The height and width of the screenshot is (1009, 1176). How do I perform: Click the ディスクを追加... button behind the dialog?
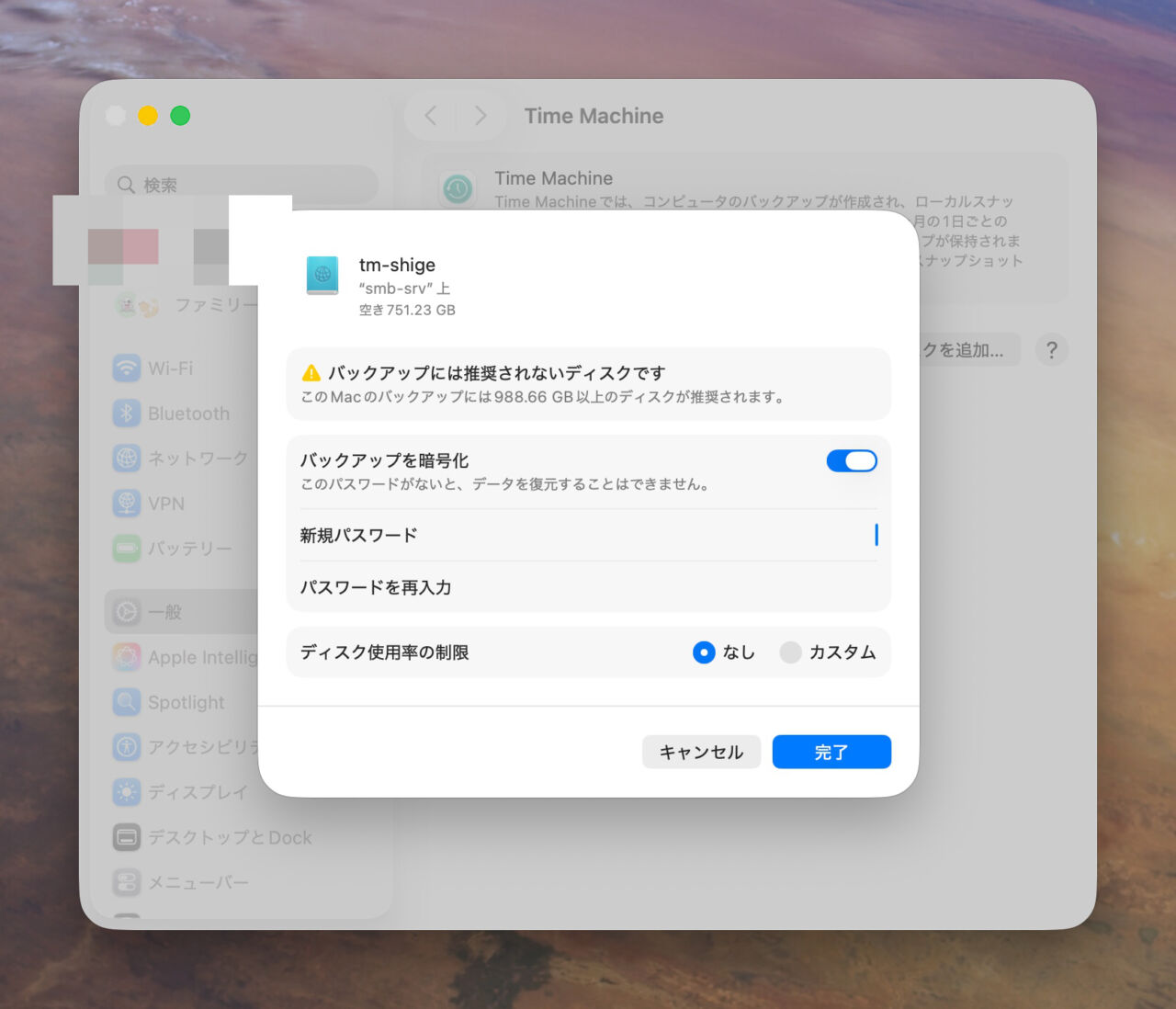969,350
